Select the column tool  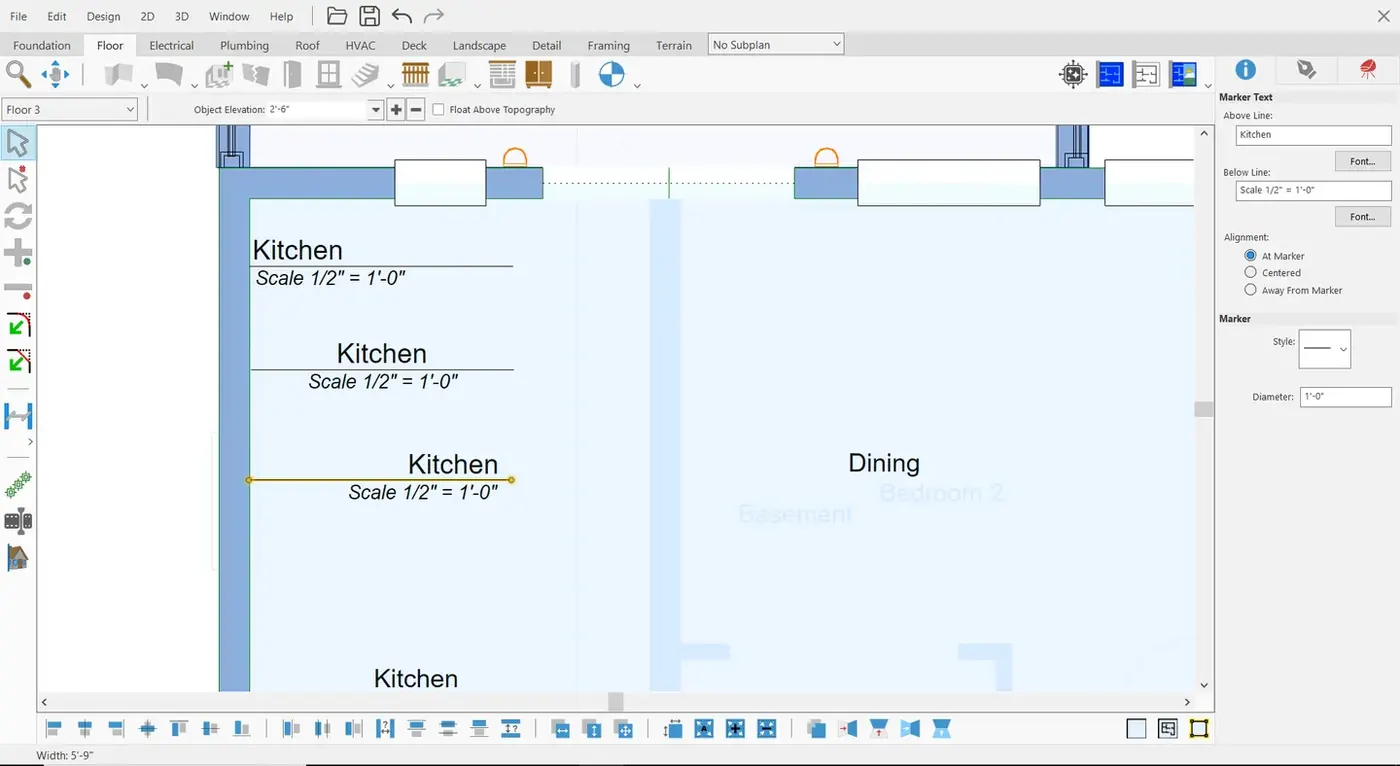click(x=575, y=74)
